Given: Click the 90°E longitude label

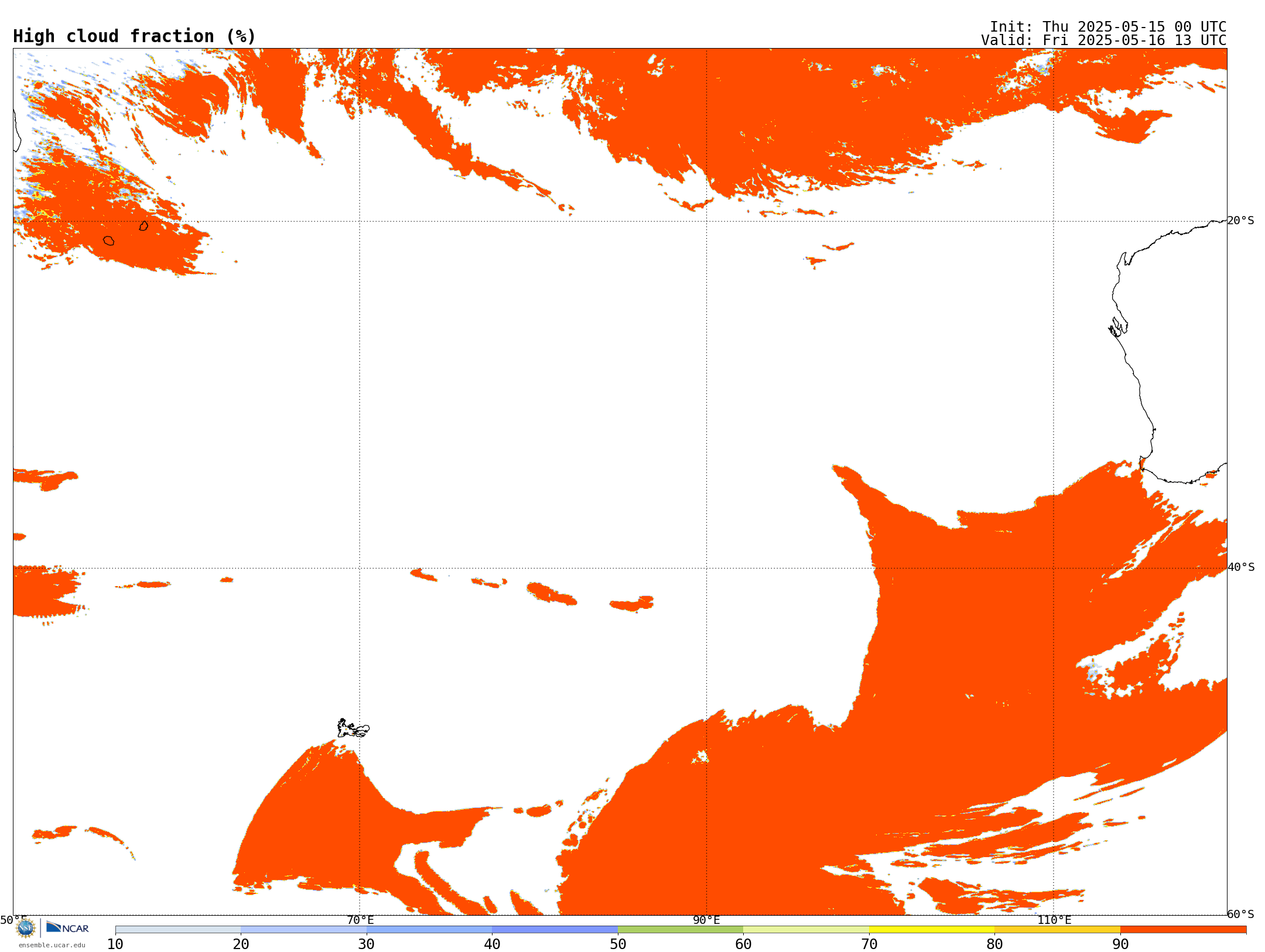Looking at the screenshot, I should click(x=706, y=920).
